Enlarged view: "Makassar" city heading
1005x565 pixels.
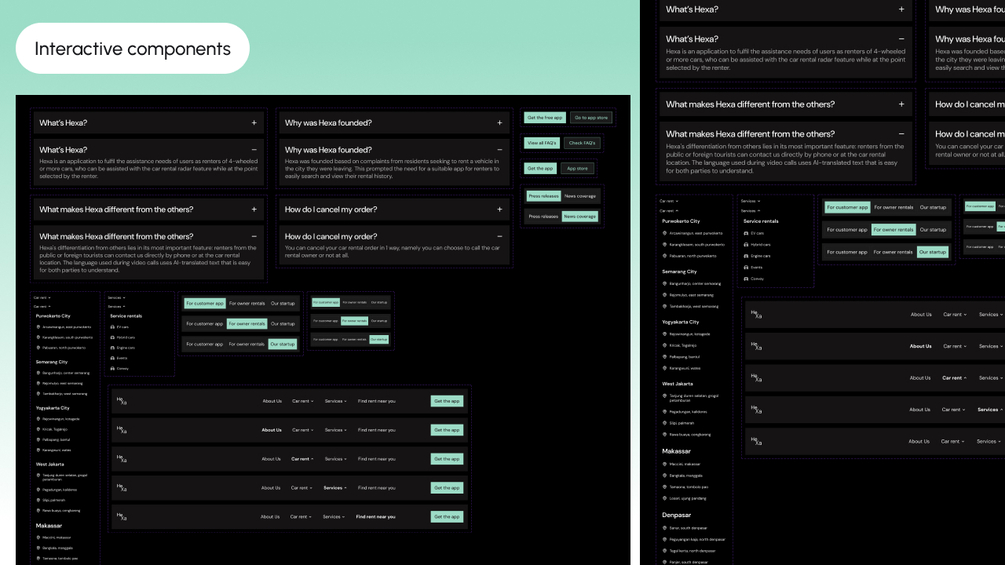click(x=676, y=451)
